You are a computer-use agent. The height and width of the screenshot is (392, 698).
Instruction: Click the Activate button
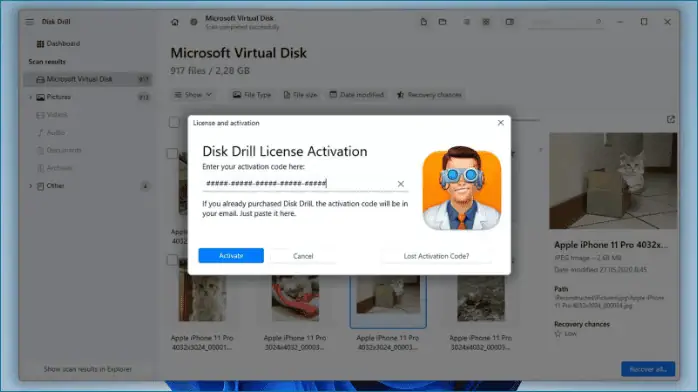pos(231,255)
